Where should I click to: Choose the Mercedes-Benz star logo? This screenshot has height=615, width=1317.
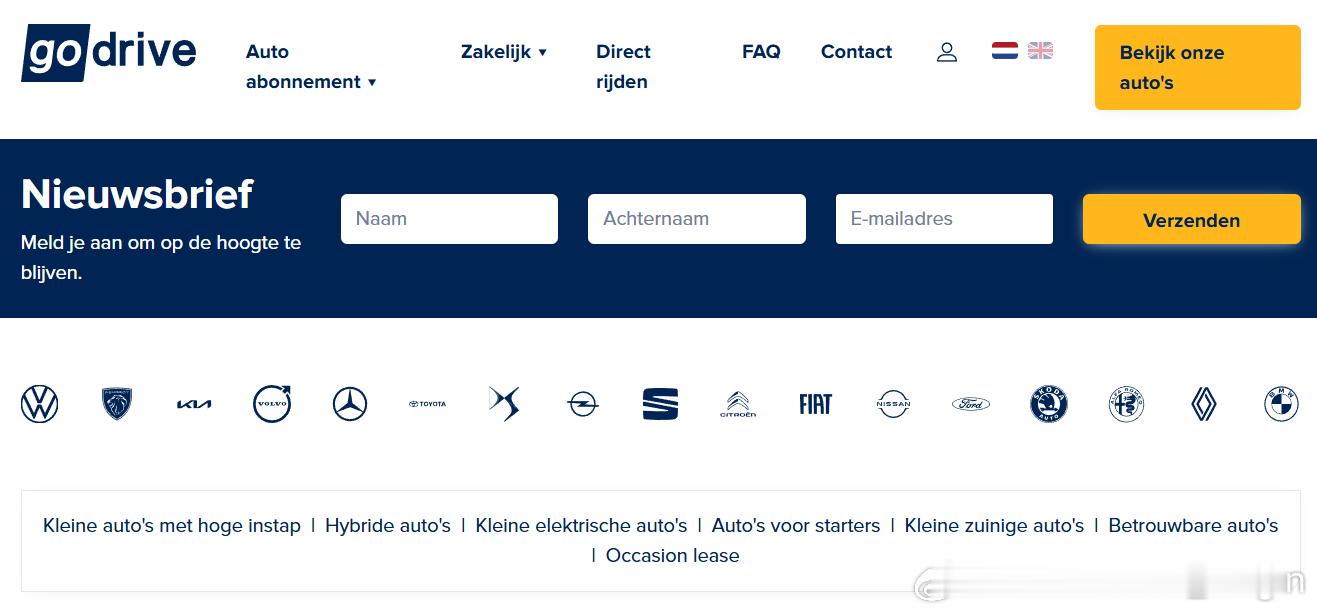(350, 404)
